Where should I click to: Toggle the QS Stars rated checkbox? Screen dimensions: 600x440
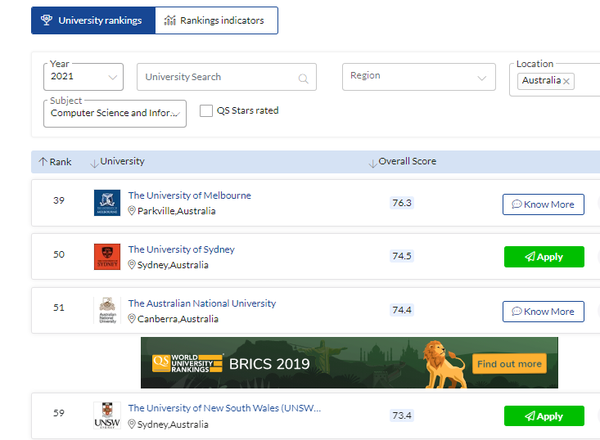click(206, 111)
